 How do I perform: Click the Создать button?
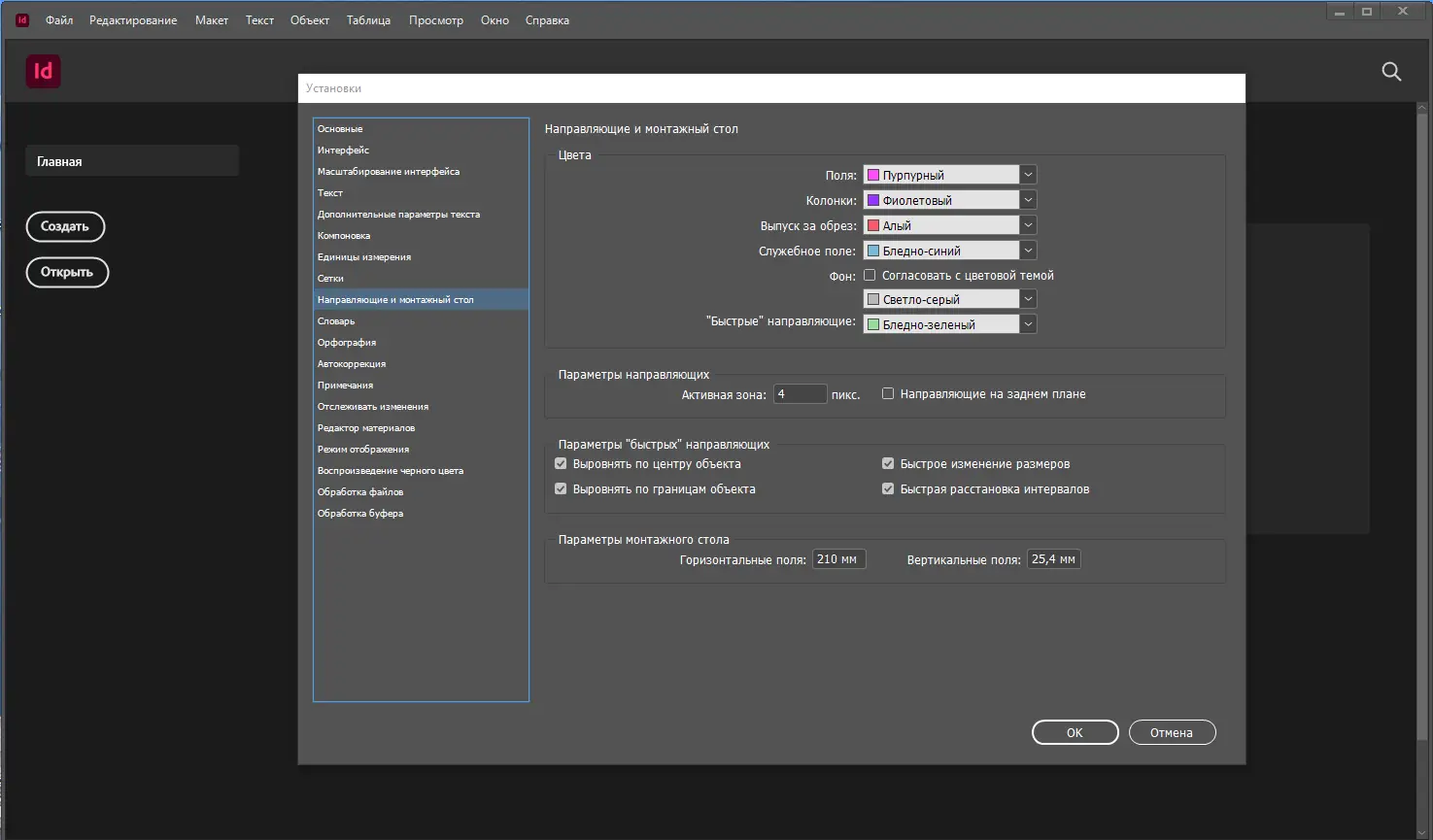[x=65, y=226]
